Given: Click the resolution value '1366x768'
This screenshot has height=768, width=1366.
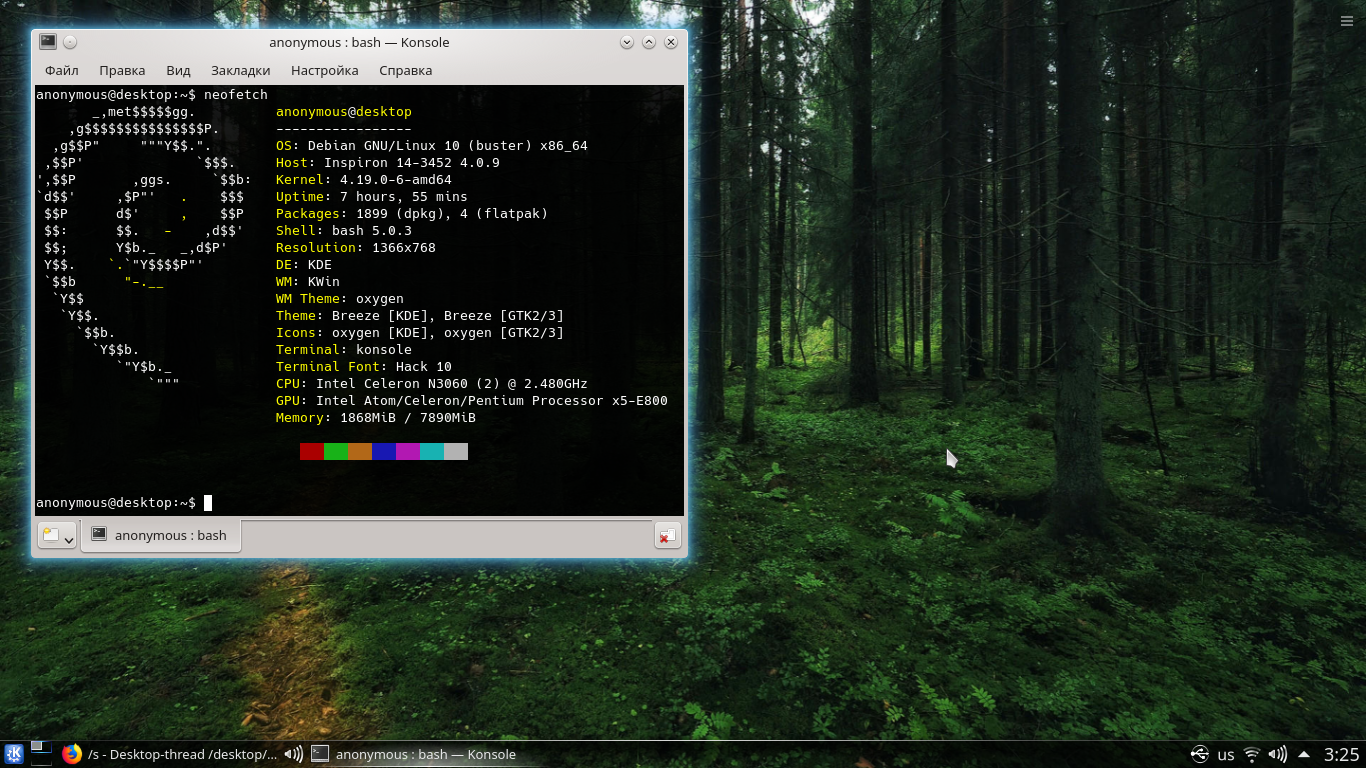Looking at the screenshot, I should pos(404,247).
